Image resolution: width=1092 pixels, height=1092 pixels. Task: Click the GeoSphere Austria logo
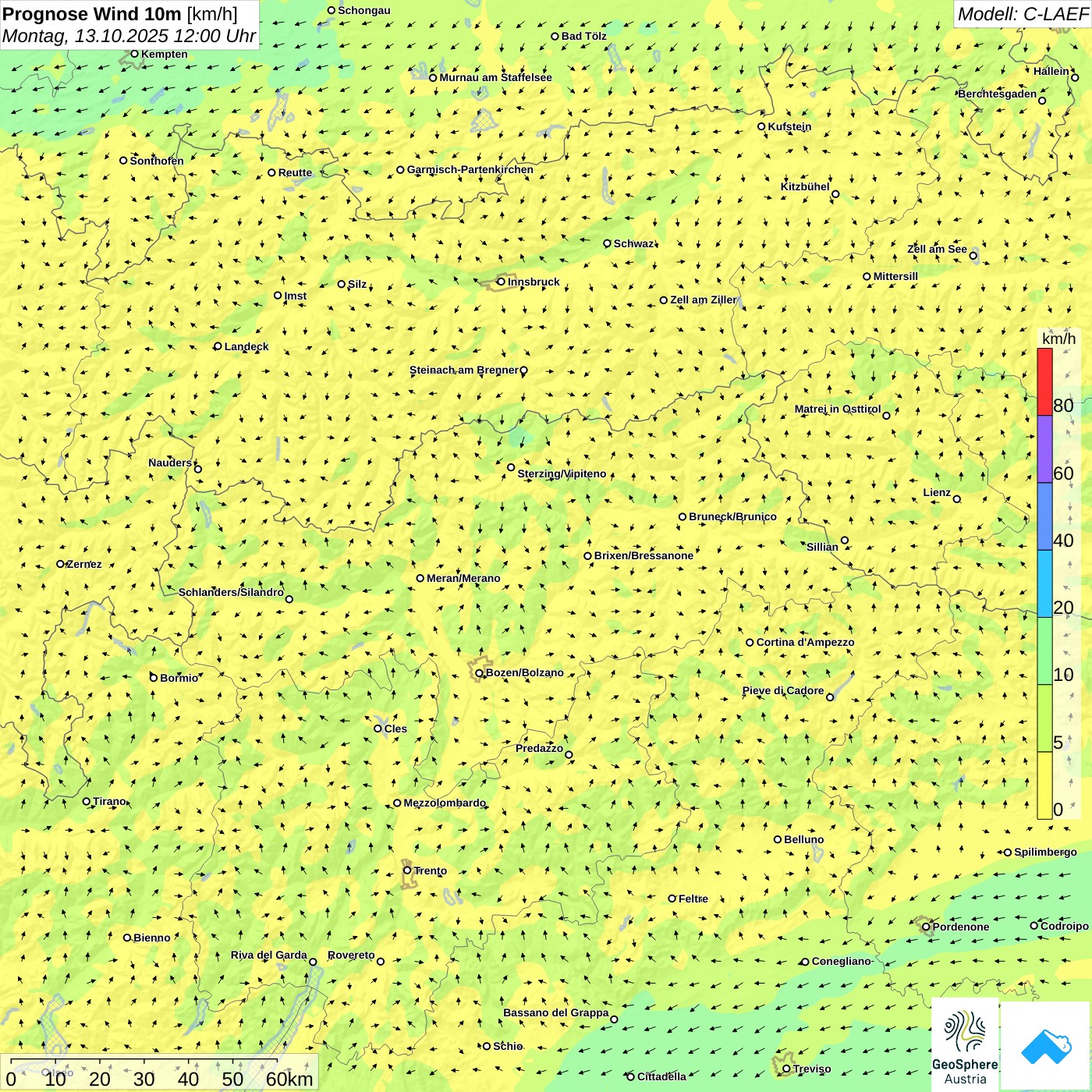[x=965, y=1045]
